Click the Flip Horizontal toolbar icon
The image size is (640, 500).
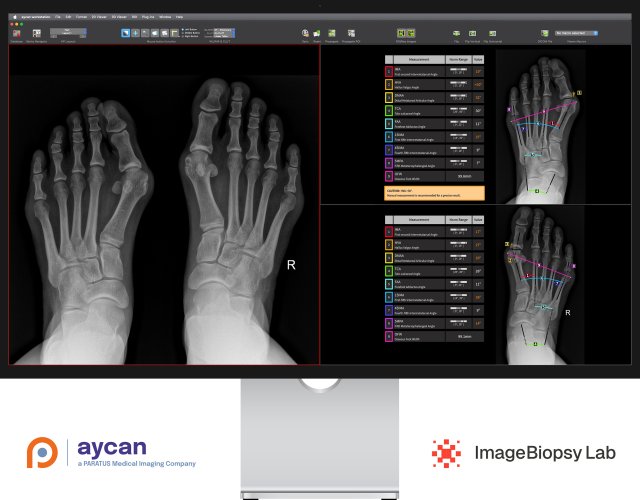493,33
